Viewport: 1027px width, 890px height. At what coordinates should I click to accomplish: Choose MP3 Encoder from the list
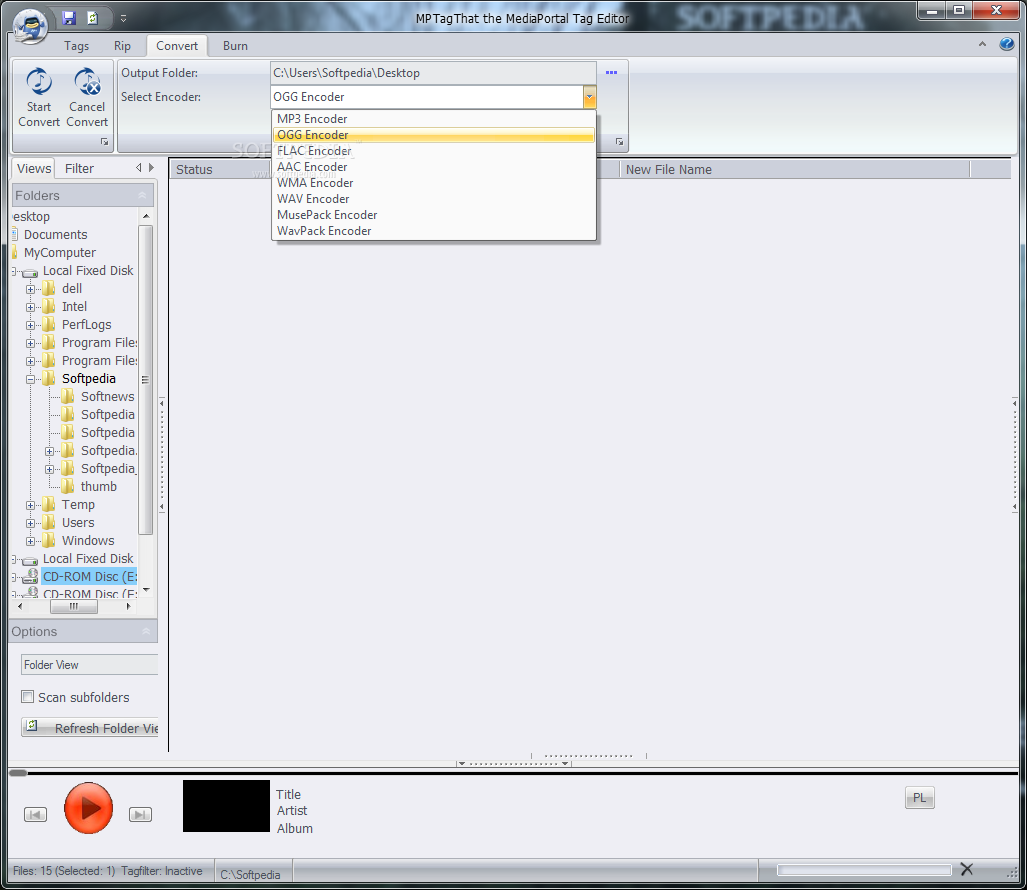tap(434, 119)
